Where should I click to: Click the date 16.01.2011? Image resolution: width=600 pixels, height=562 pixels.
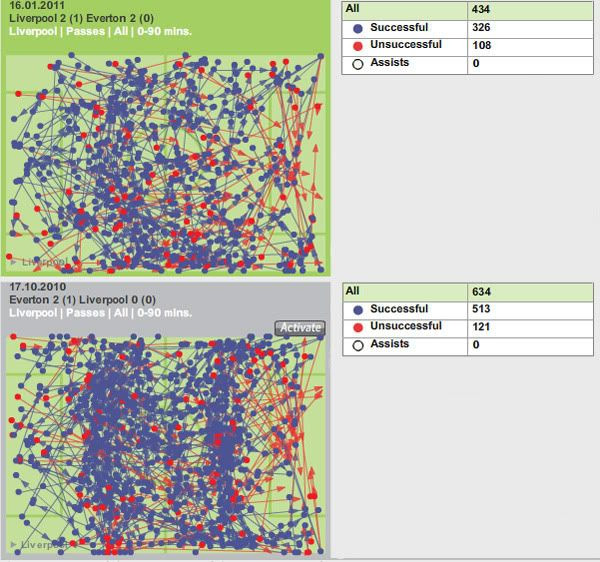37,5
